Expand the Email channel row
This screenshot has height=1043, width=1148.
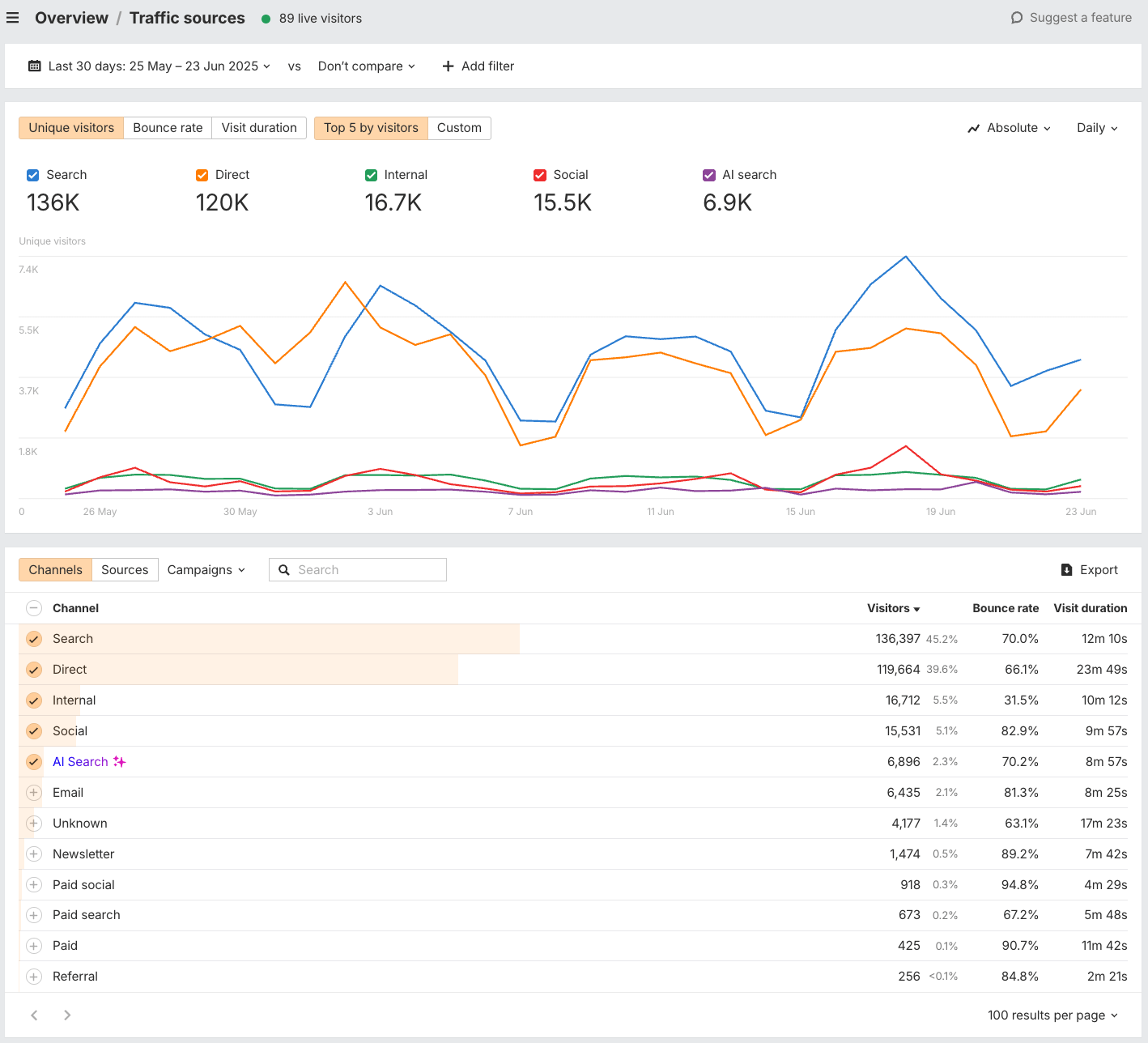[x=33, y=792]
